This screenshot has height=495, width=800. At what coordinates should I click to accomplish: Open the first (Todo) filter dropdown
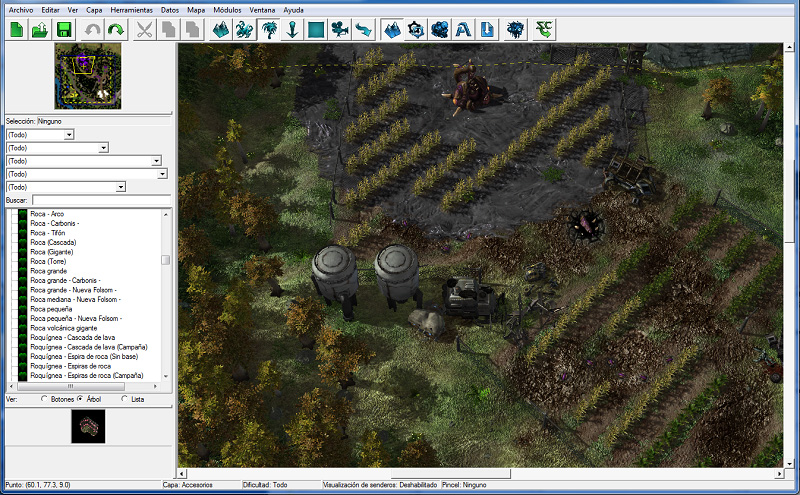pyautogui.click(x=69, y=135)
